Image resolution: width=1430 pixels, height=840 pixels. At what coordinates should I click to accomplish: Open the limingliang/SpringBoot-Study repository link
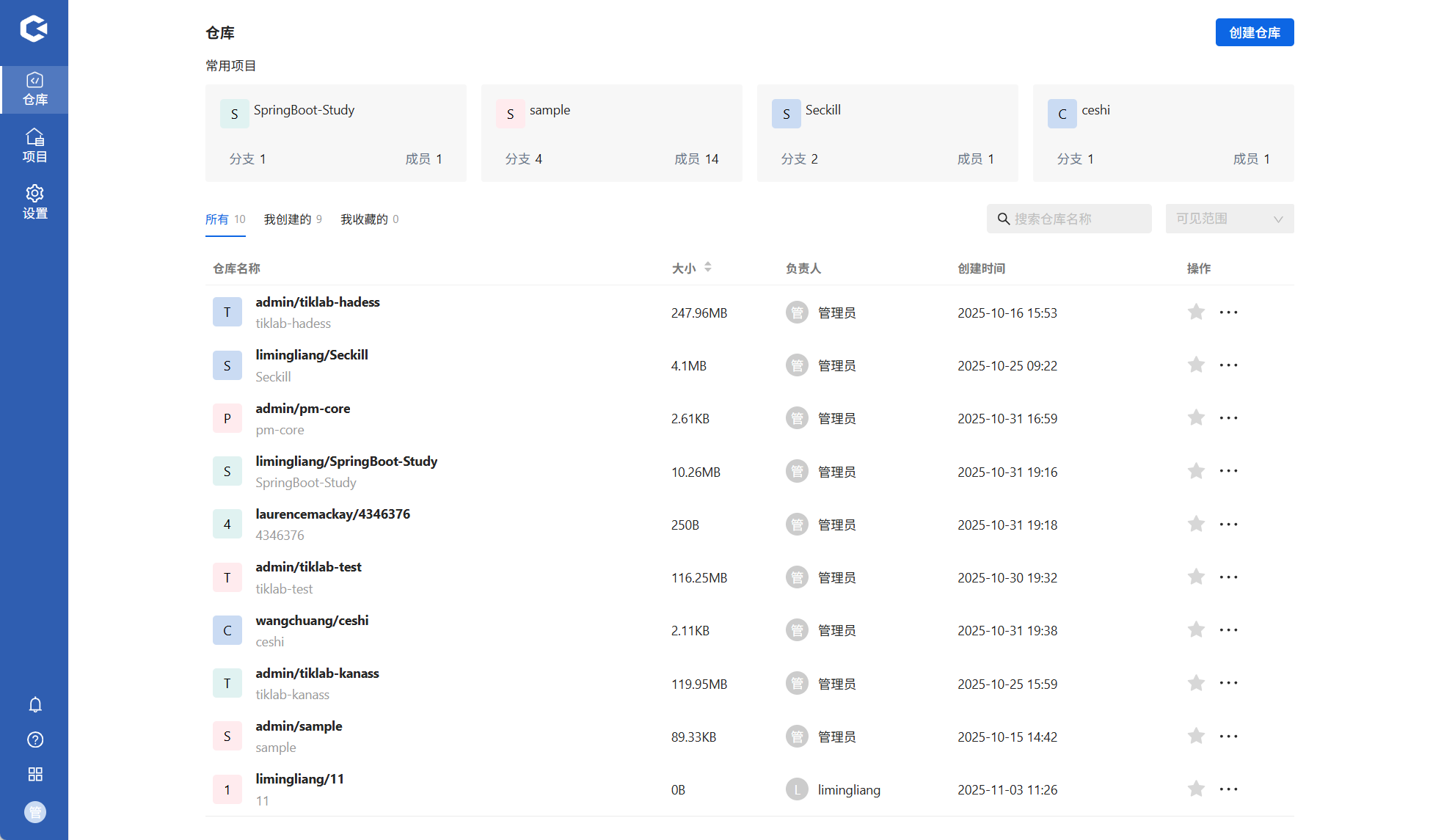pos(346,461)
